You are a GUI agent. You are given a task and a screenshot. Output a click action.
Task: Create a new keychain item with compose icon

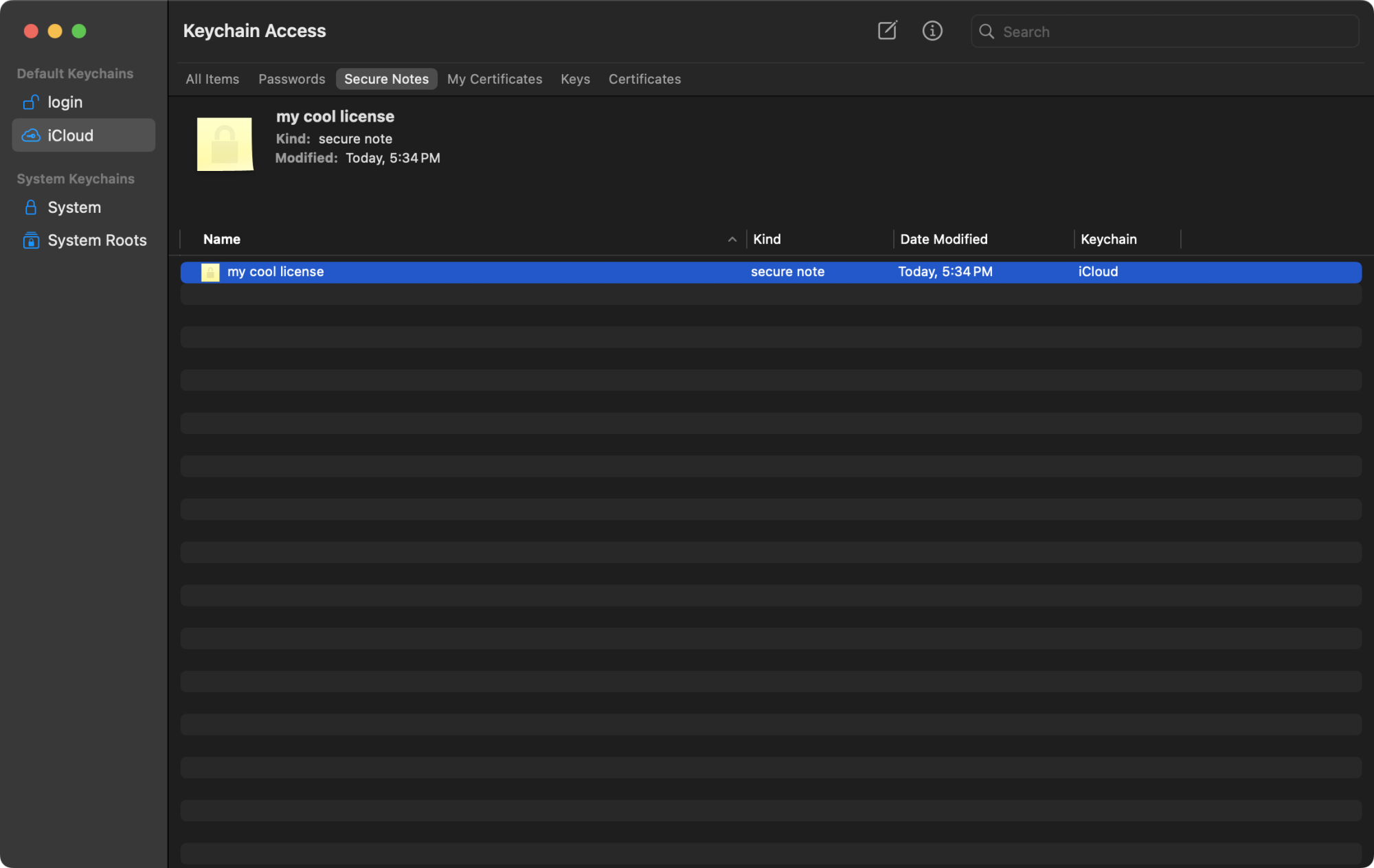(x=887, y=31)
